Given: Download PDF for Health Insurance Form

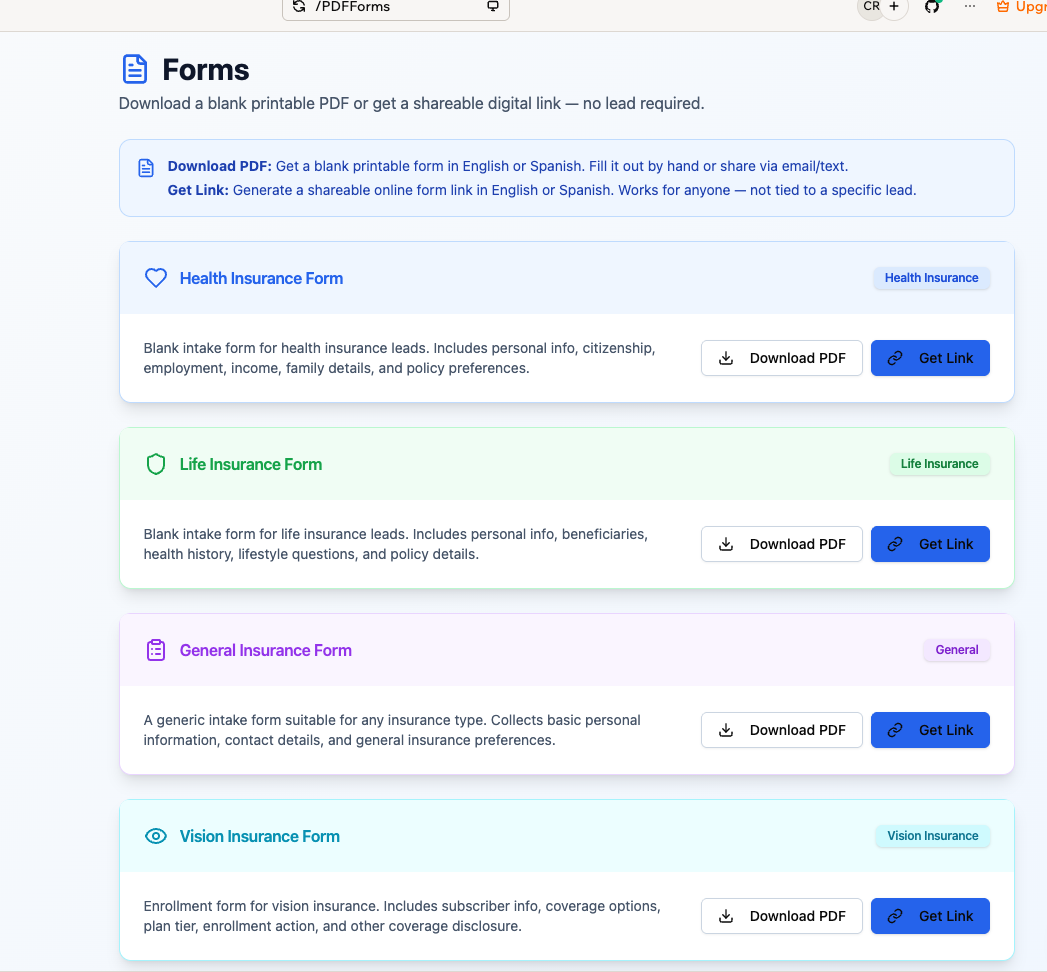Looking at the screenshot, I should pos(782,358).
